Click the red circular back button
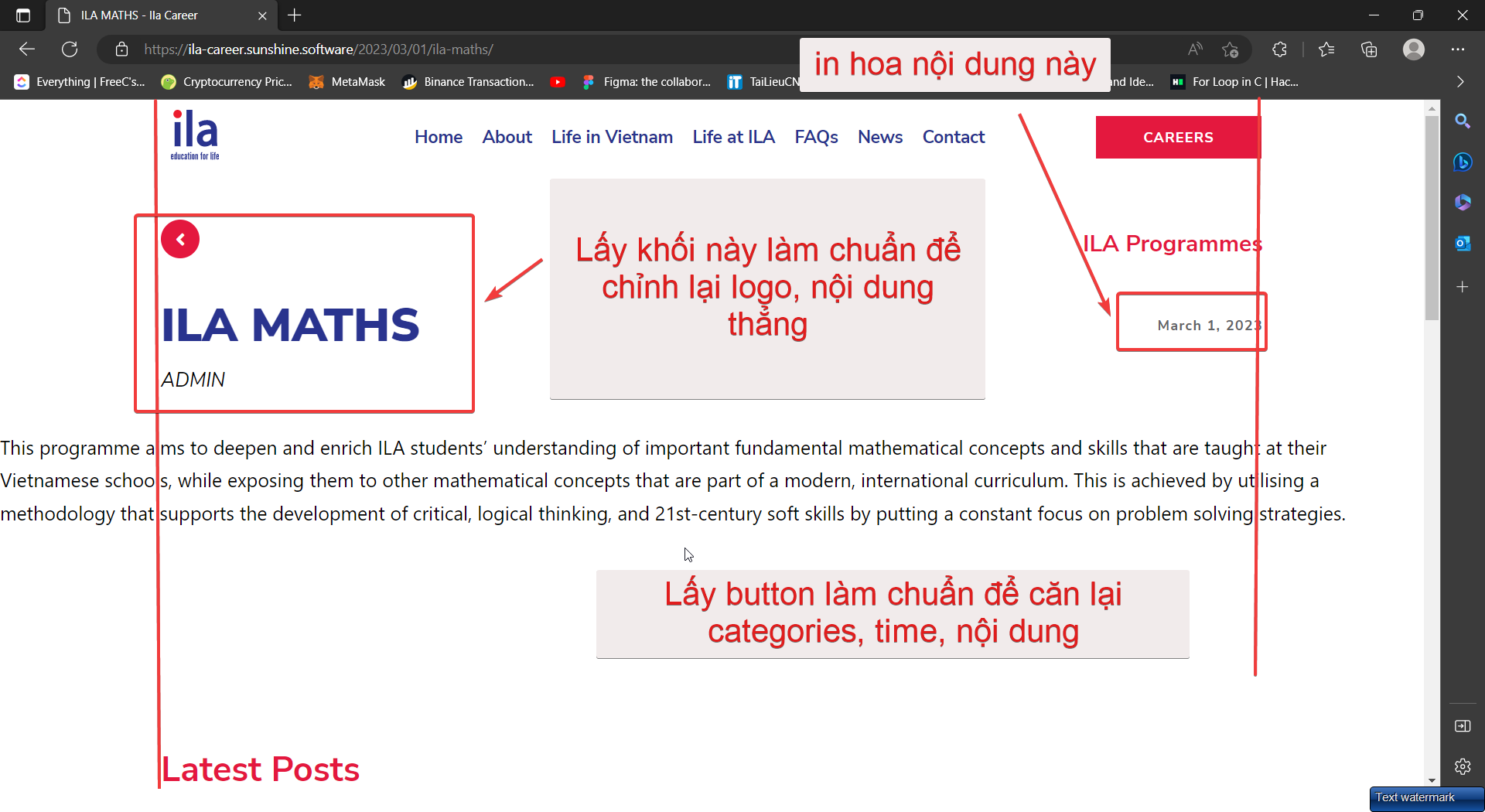Screen dimensions: 1485x812 pos(180,240)
